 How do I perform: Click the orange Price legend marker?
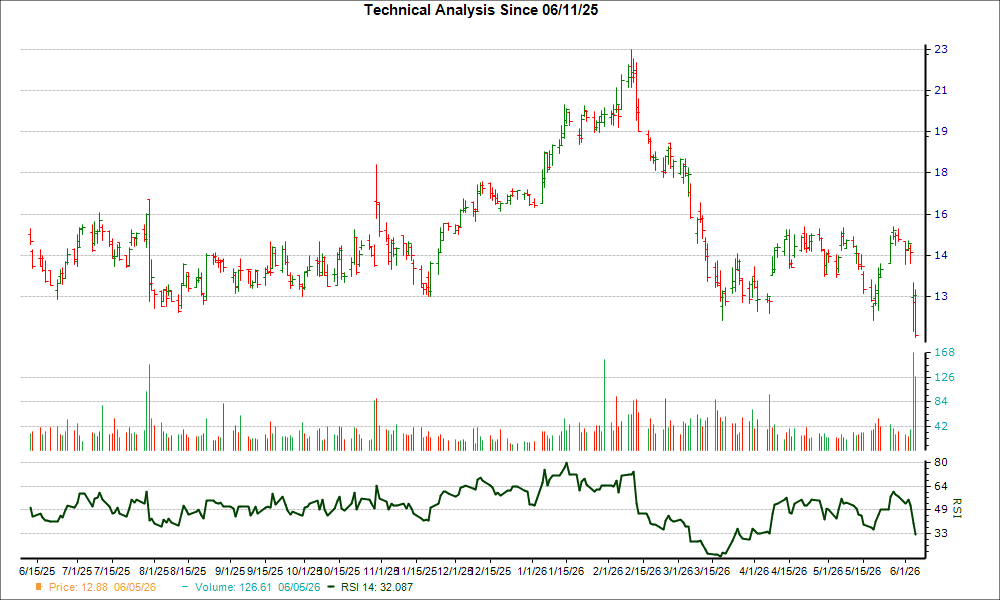click(39, 587)
